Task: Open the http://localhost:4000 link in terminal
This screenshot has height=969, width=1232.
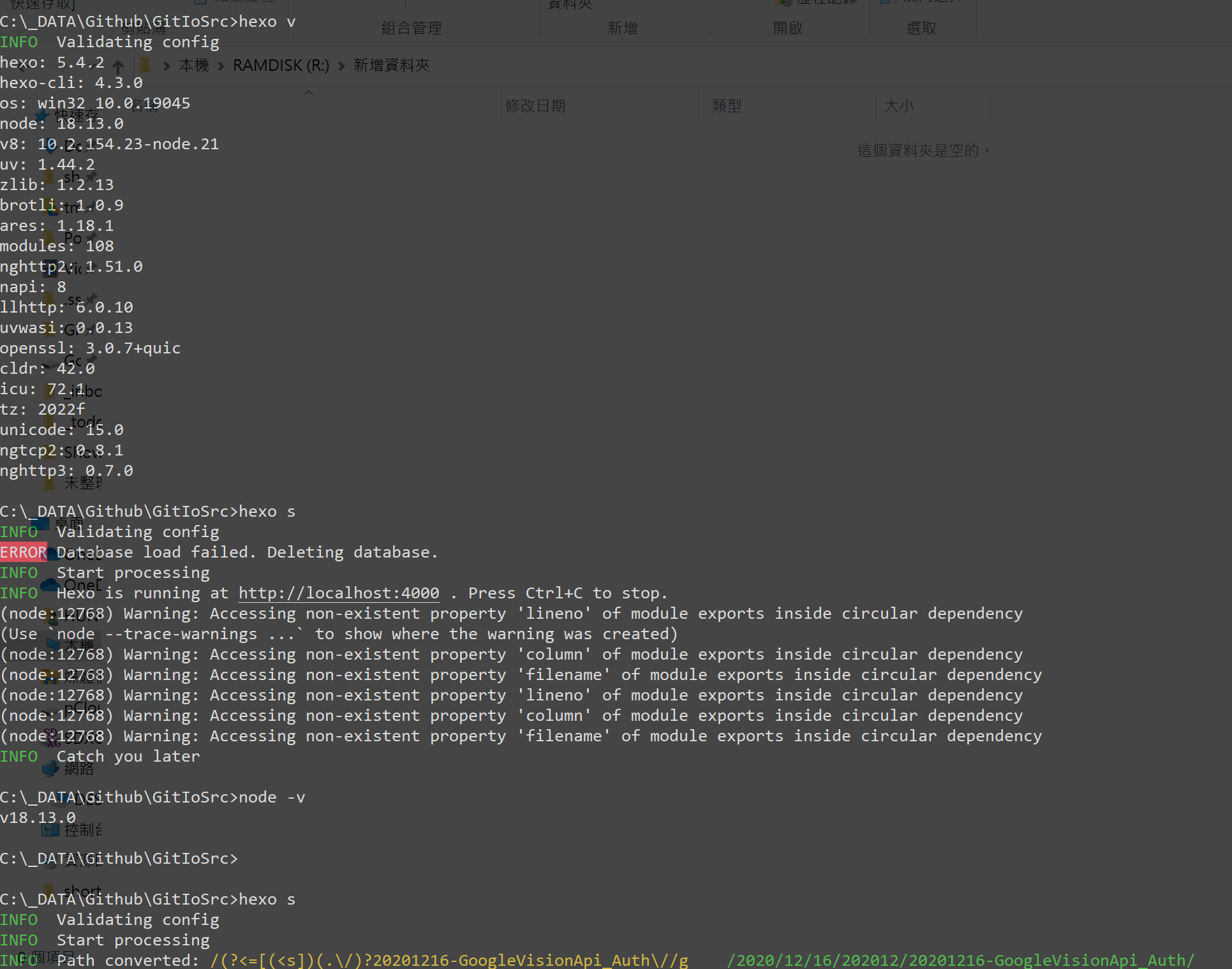Action: click(x=339, y=593)
